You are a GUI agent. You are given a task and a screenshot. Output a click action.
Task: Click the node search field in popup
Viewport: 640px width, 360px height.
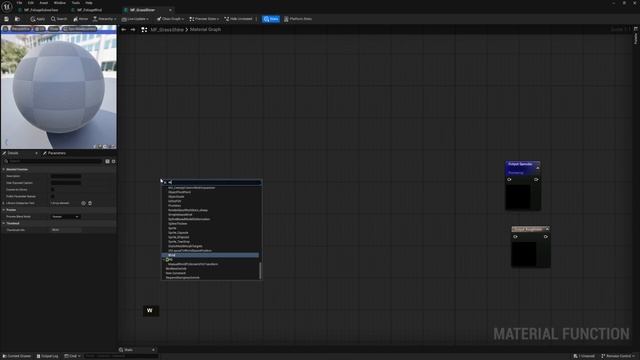212,182
